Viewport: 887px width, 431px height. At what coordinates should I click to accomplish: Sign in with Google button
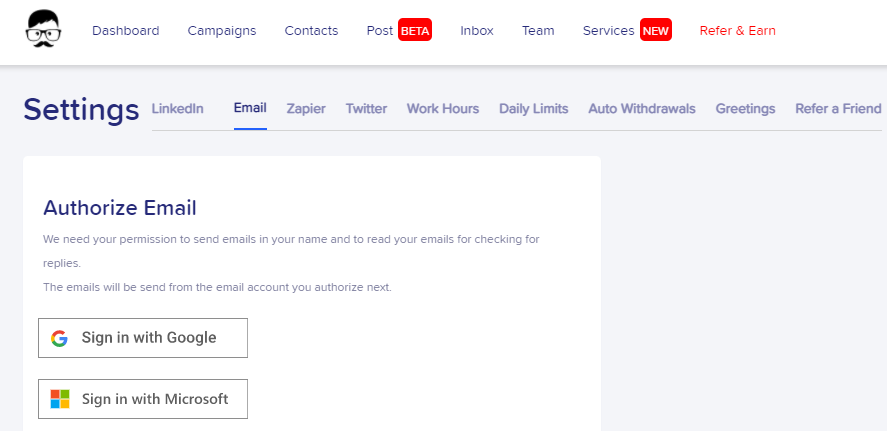(x=143, y=338)
